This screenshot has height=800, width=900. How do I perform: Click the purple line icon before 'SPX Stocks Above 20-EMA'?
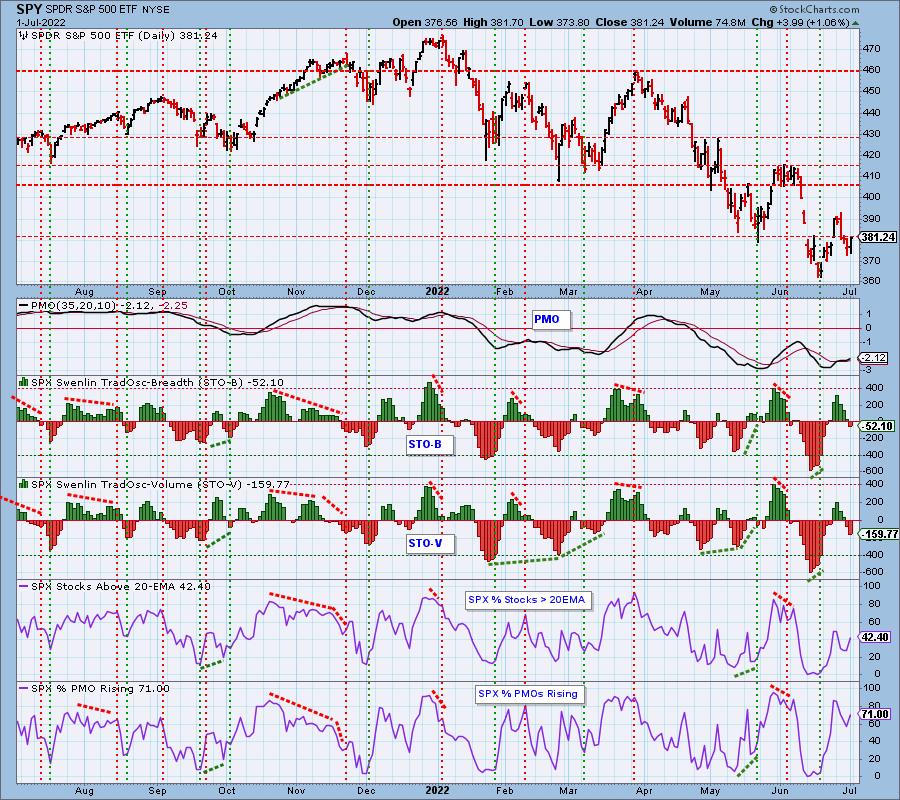tap(24, 587)
